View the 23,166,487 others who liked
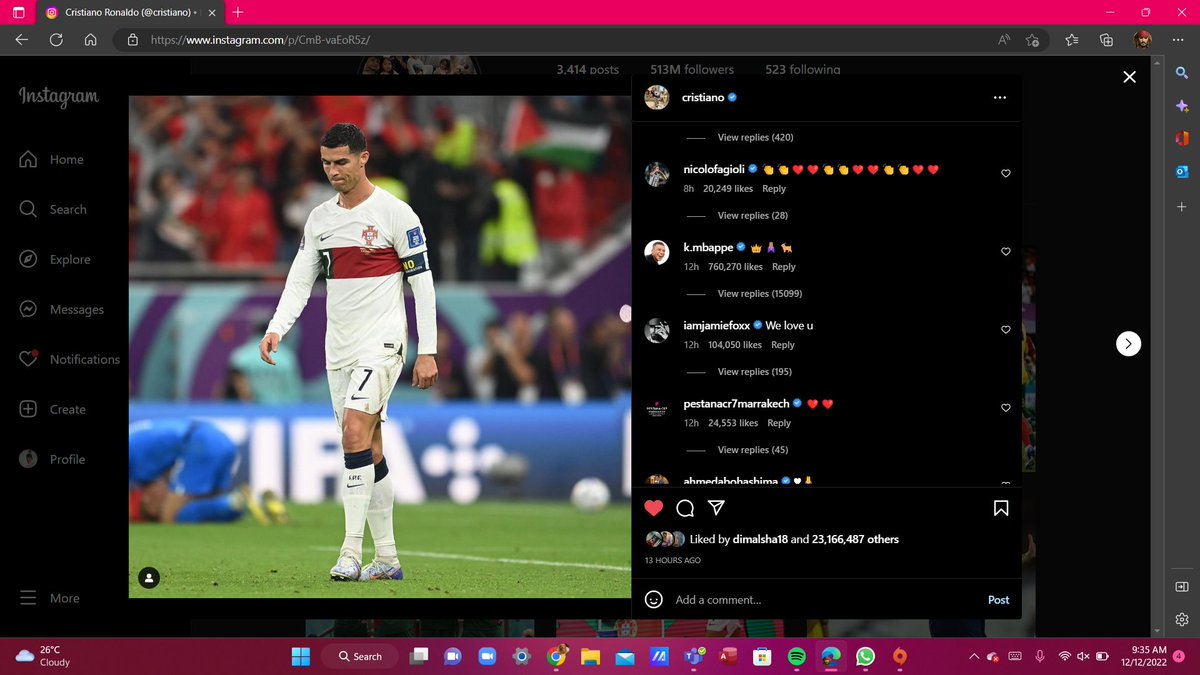Screen dimensions: 1200x675 tap(855, 539)
